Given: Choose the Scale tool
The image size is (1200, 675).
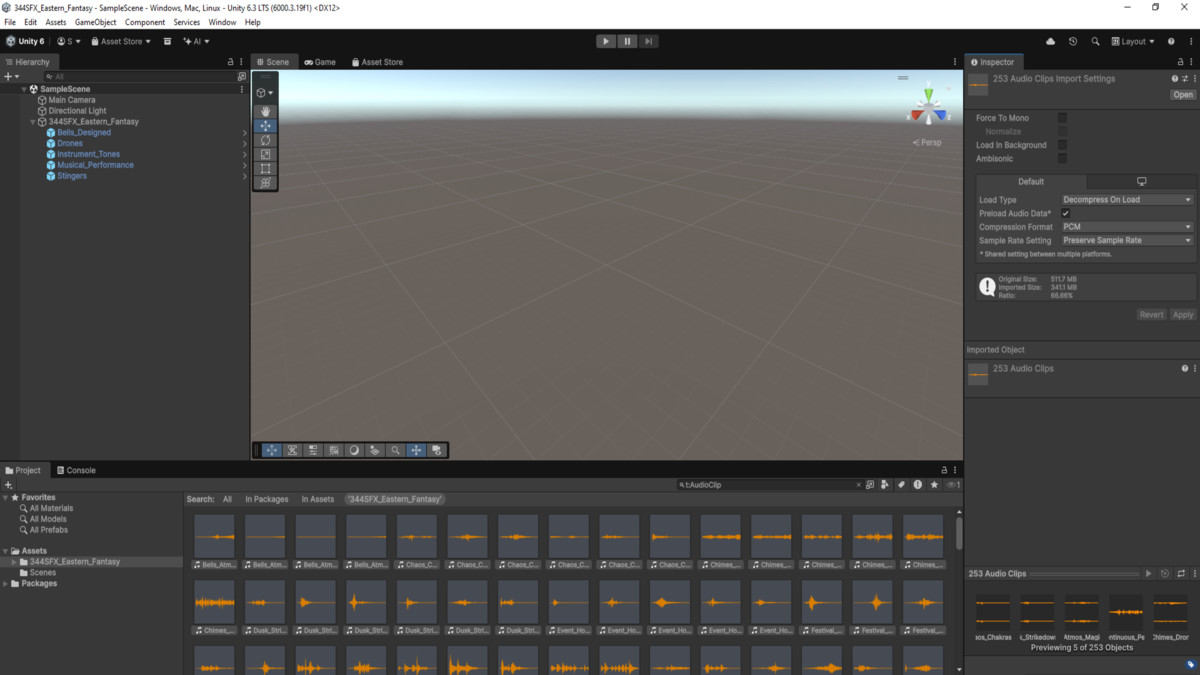Looking at the screenshot, I should click(265, 155).
